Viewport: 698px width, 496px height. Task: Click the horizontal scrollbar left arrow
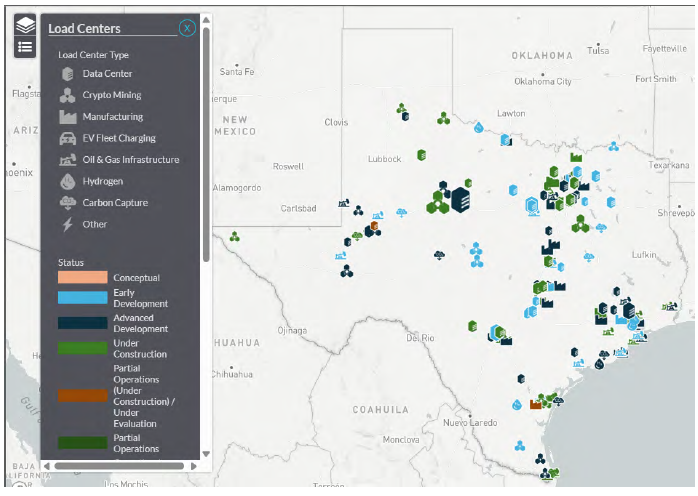coord(46,466)
